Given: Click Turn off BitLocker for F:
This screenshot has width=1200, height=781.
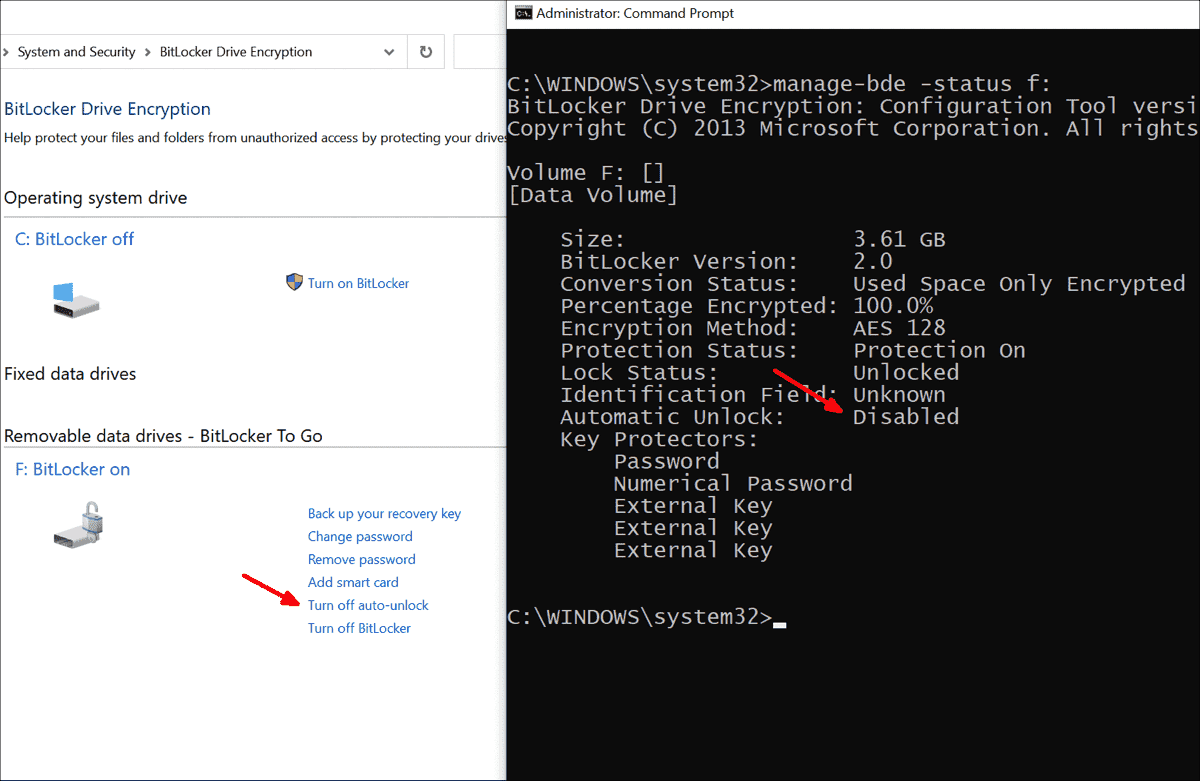Looking at the screenshot, I should point(359,628).
